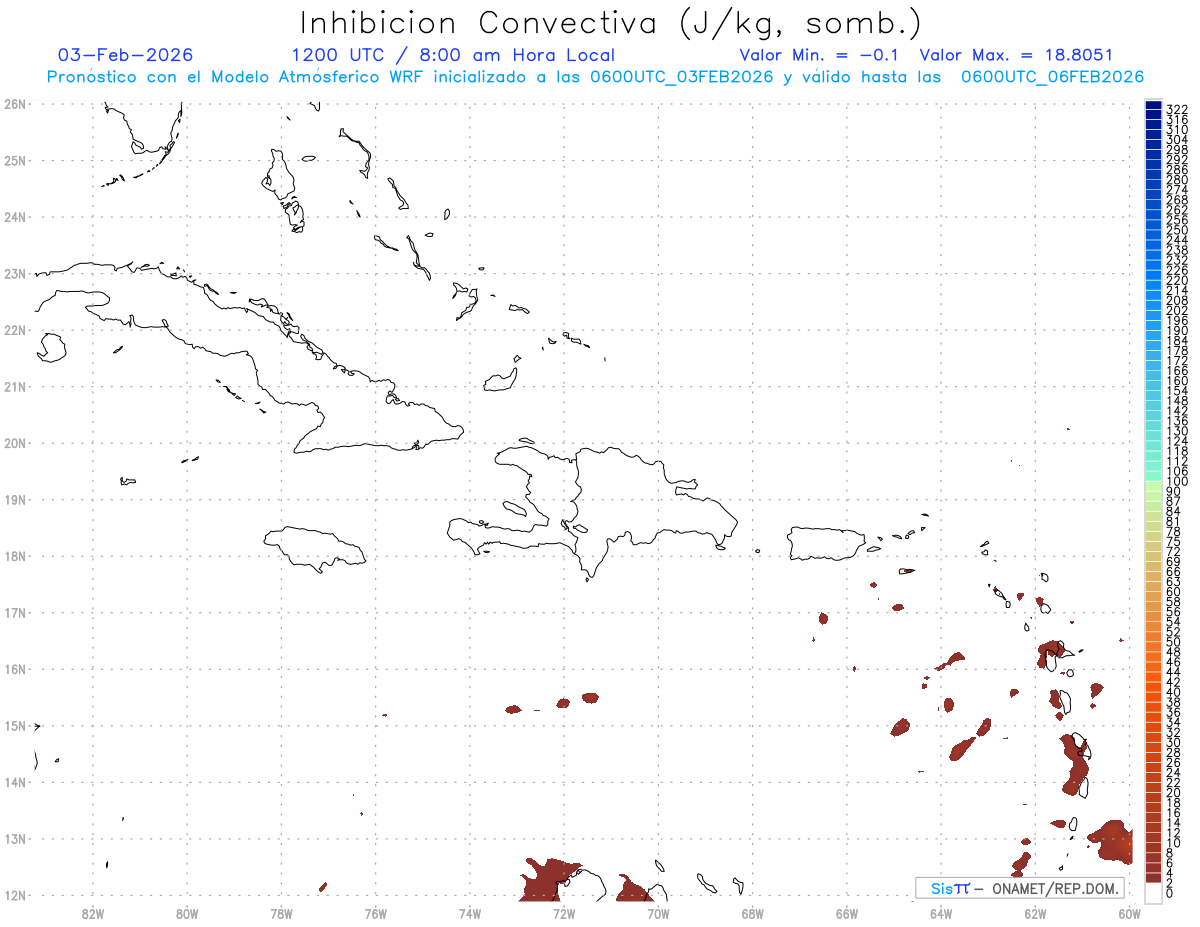
Task: Click the 23N latitude label
Action: click(14, 273)
